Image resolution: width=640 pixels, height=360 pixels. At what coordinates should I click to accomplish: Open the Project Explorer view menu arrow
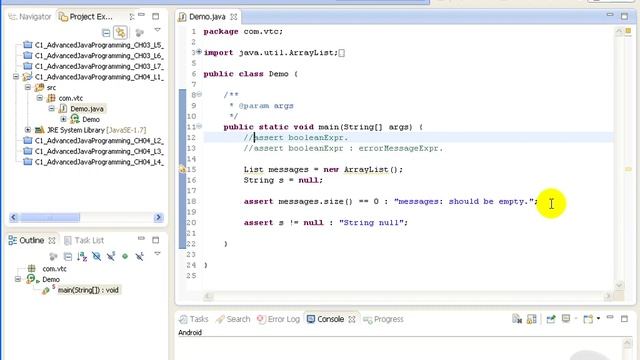tap(157, 30)
